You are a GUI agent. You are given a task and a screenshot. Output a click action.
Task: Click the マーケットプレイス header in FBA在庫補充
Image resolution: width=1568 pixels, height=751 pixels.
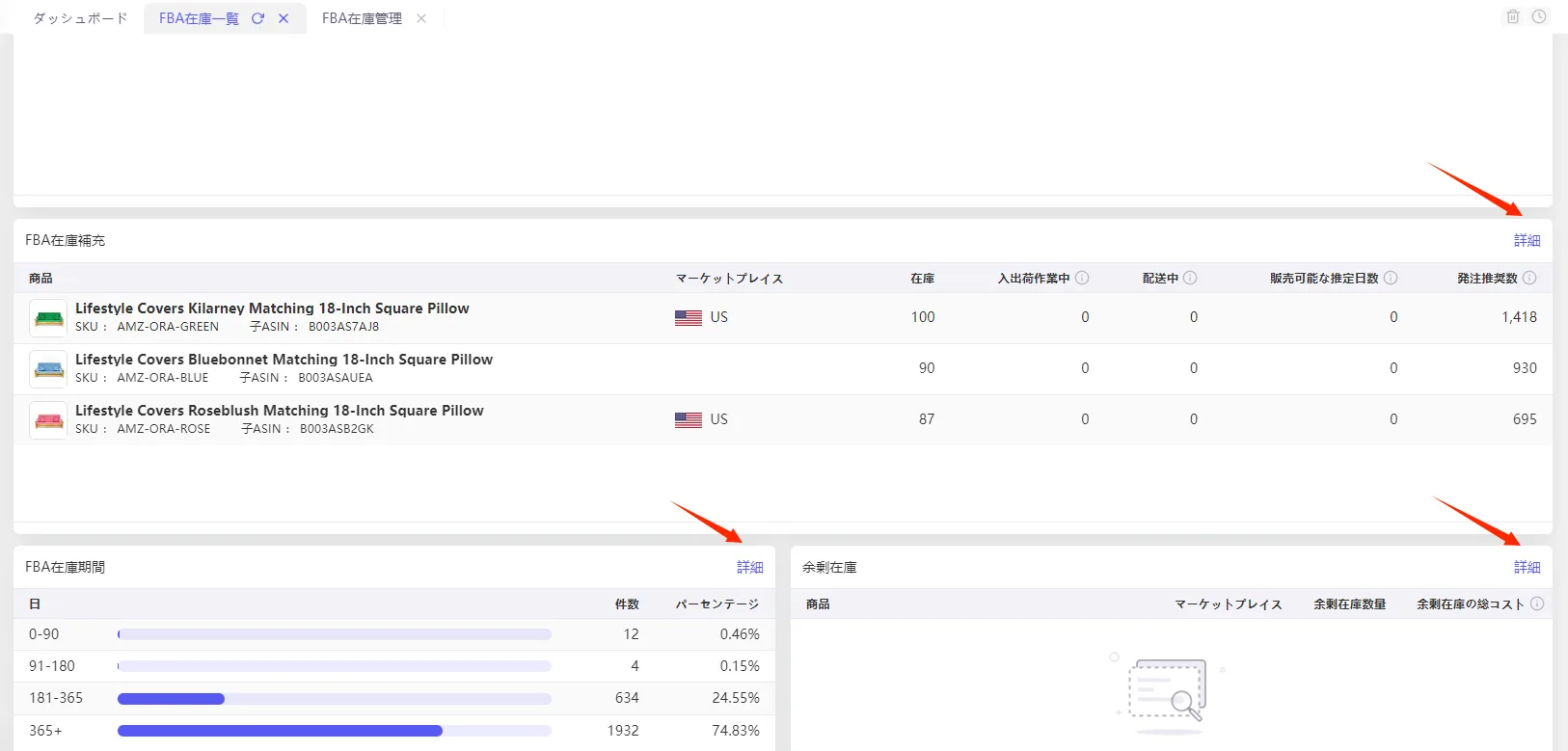pyautogui.click(x=729, y=278)
